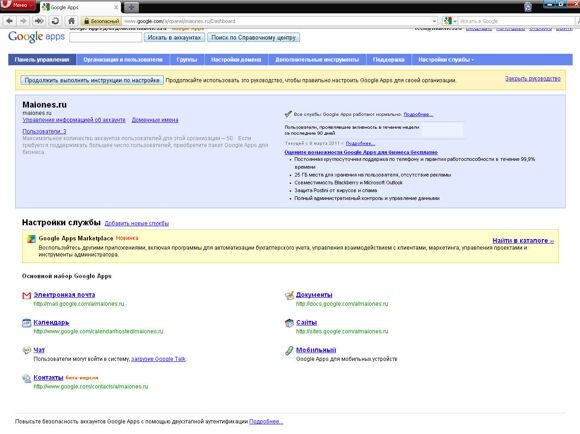Open the docs.google.com URL link

342,304
